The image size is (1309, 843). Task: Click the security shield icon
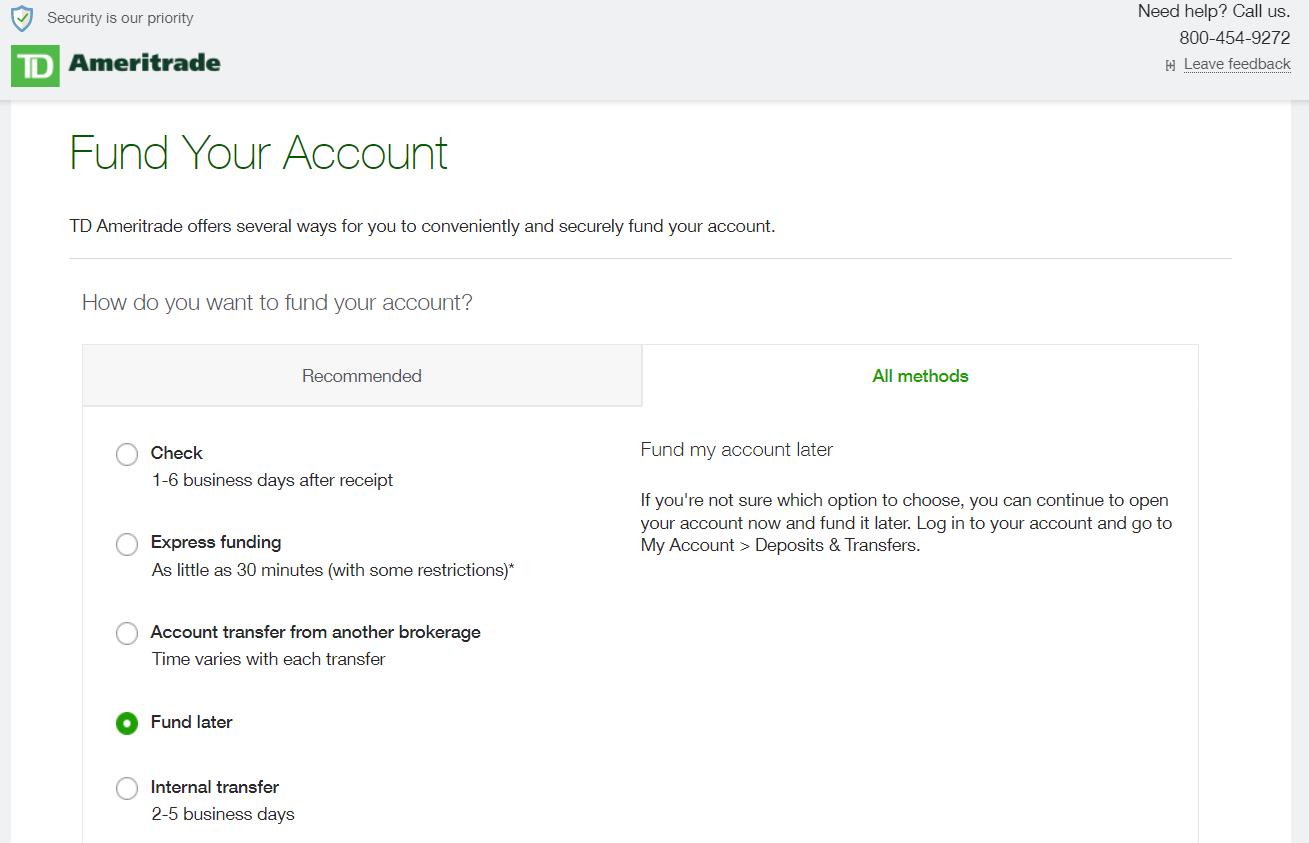tap(22, 18)
